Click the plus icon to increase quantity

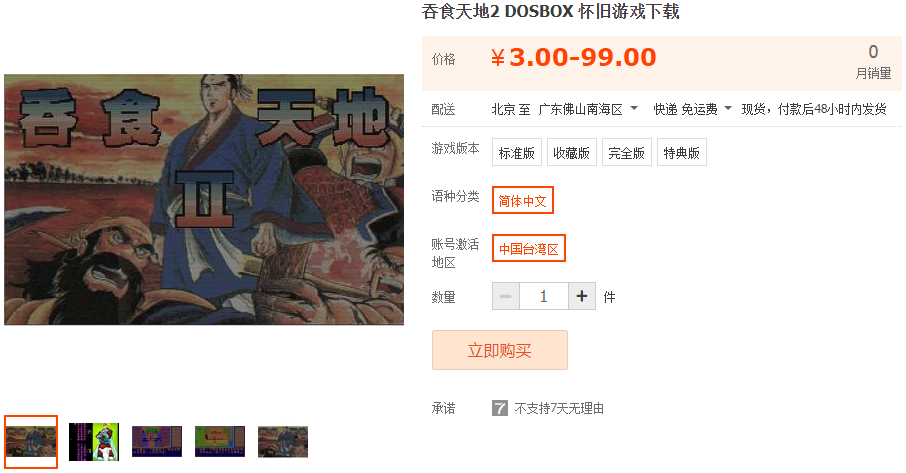(582, 296)
